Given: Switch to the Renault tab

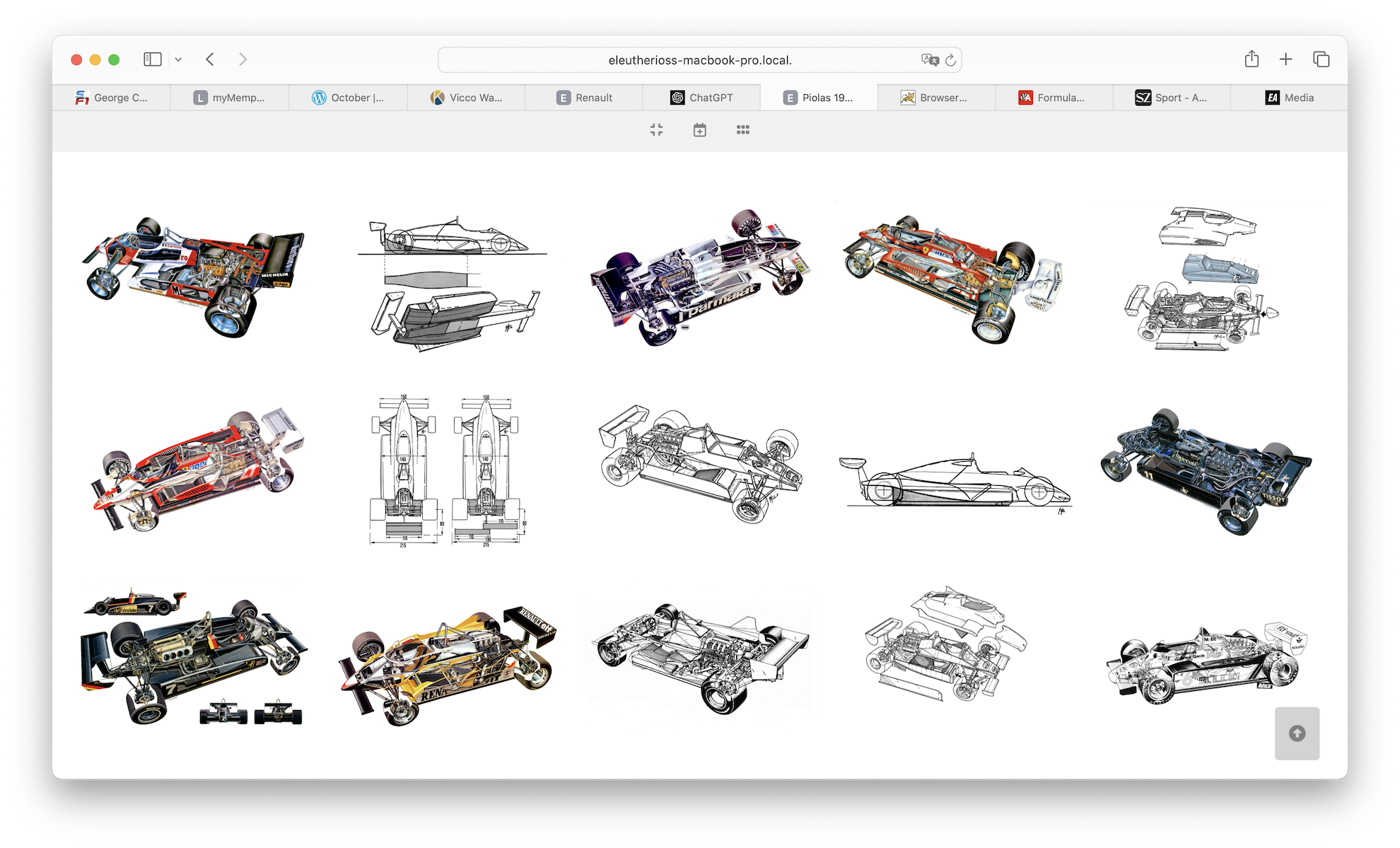Looking at the screenshot, I should pos(584,98).
